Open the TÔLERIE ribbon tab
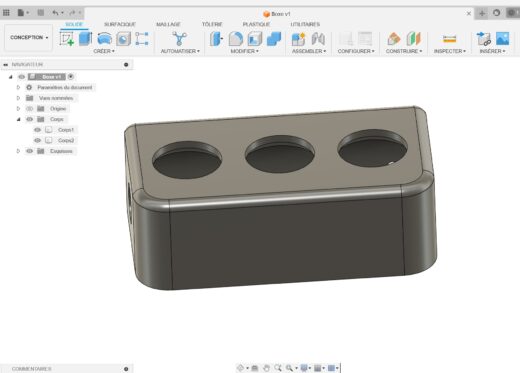The height and width of the screenshot is (373, 520). pos(212,24)
